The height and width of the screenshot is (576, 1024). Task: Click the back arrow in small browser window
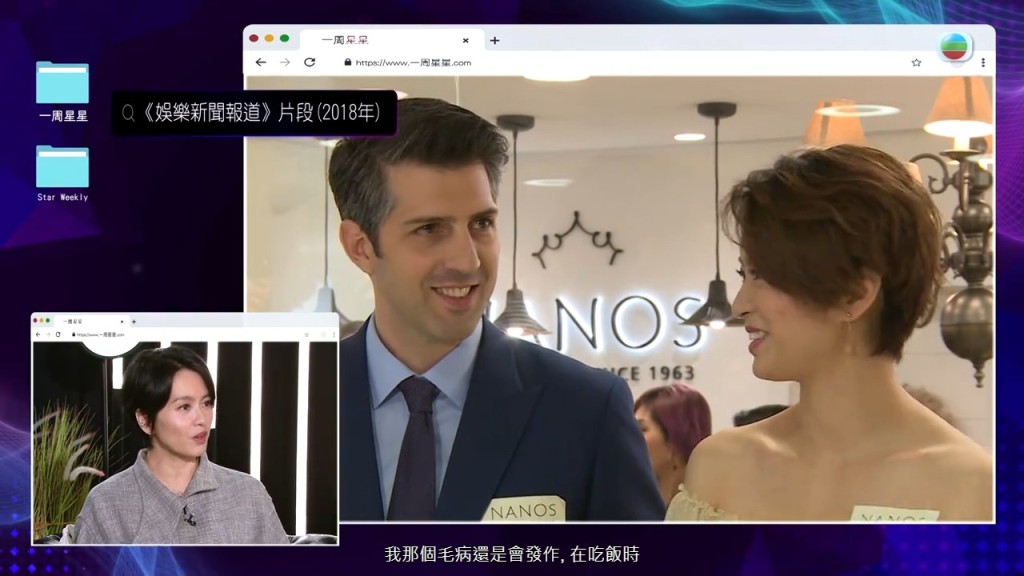tap(38, 334)
